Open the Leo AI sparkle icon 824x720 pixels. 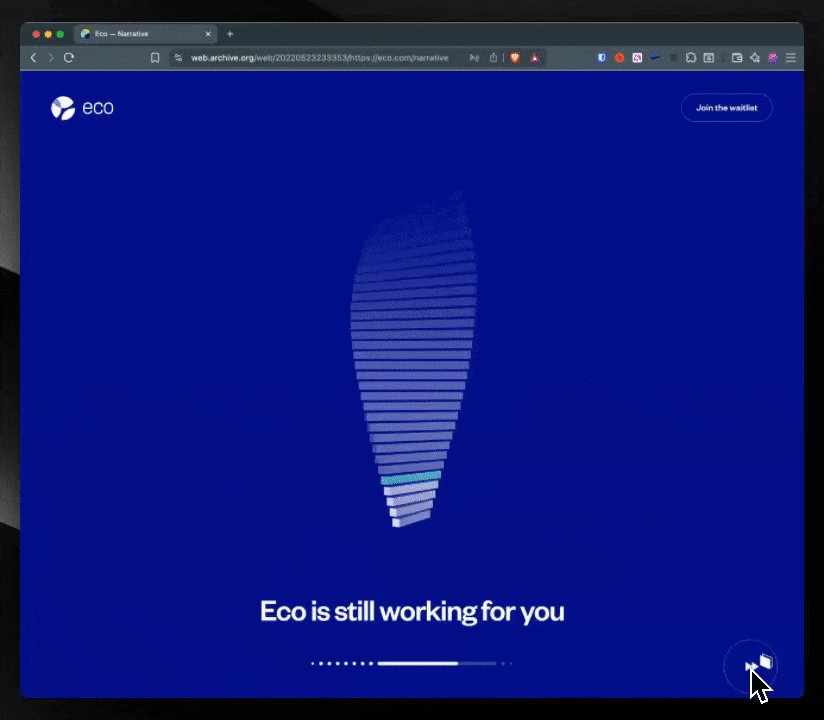point(755,58)
